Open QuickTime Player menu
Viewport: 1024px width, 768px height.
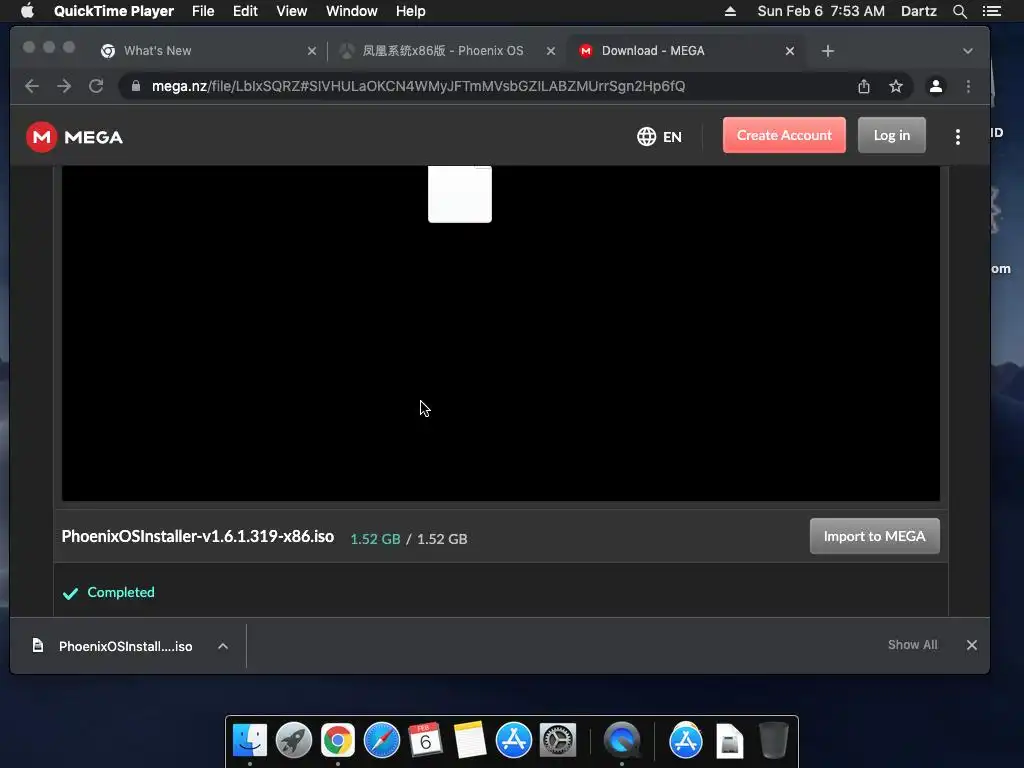(114, 11)
